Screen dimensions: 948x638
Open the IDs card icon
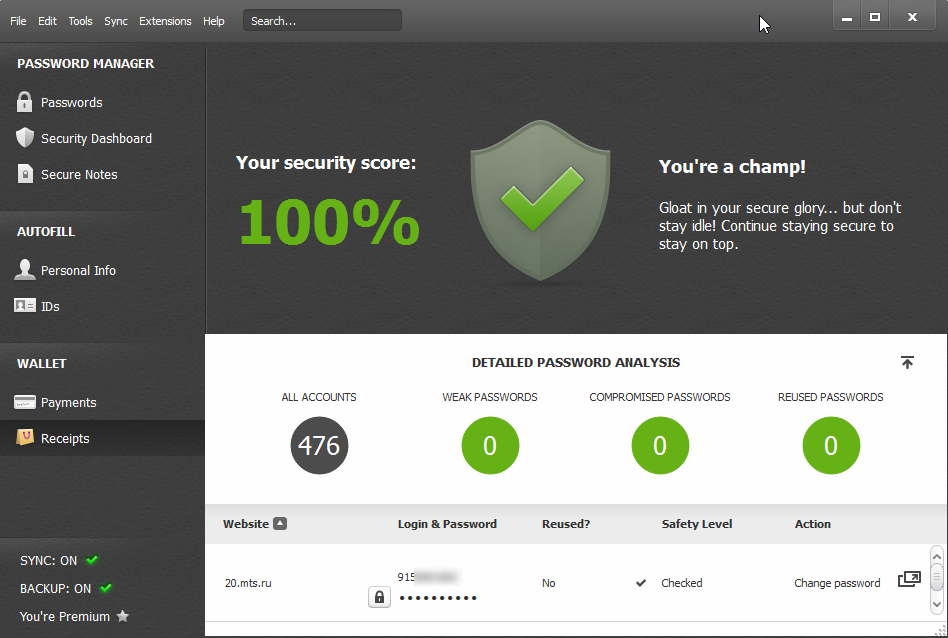25,306
